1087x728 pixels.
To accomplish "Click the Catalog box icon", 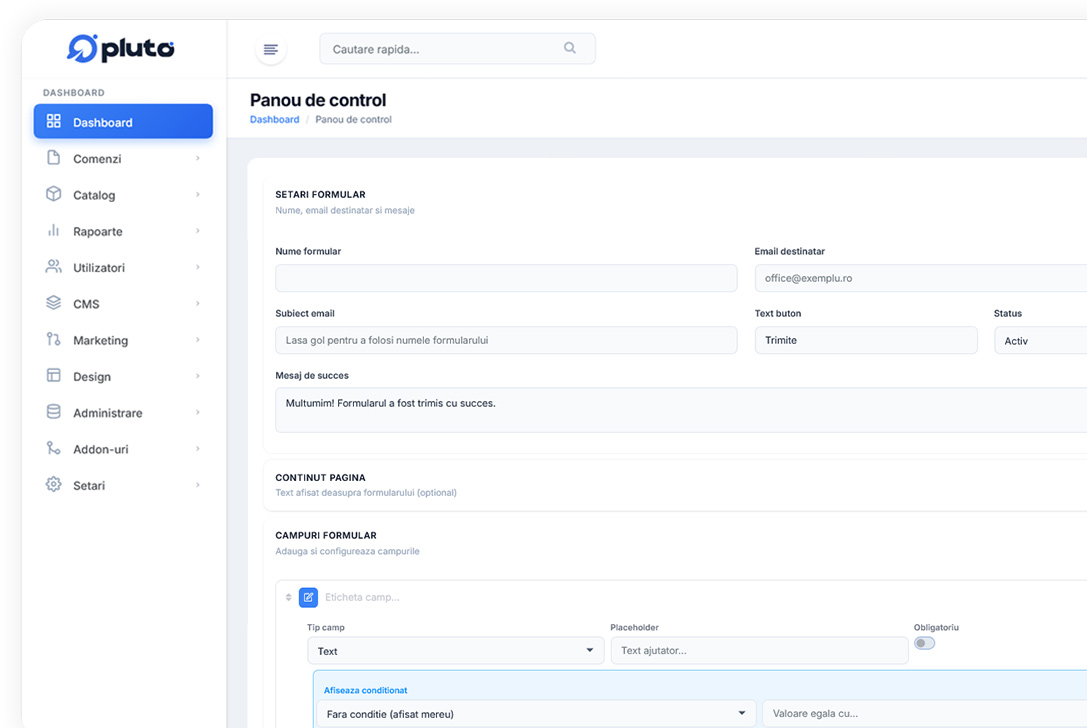I will [x=53, y=193].
